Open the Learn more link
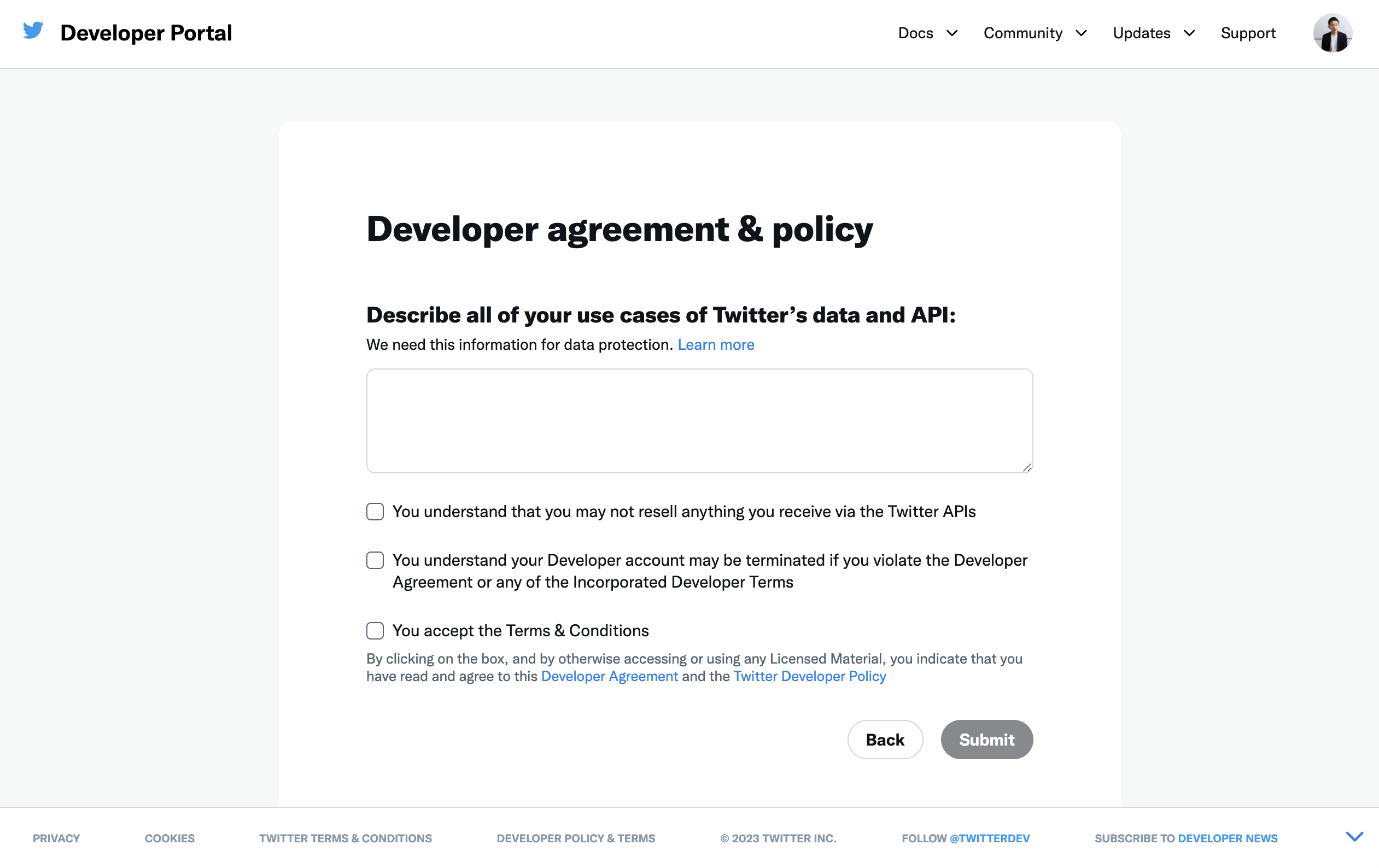Screen dimensions: 1379x868 click(x=716, y=345)
